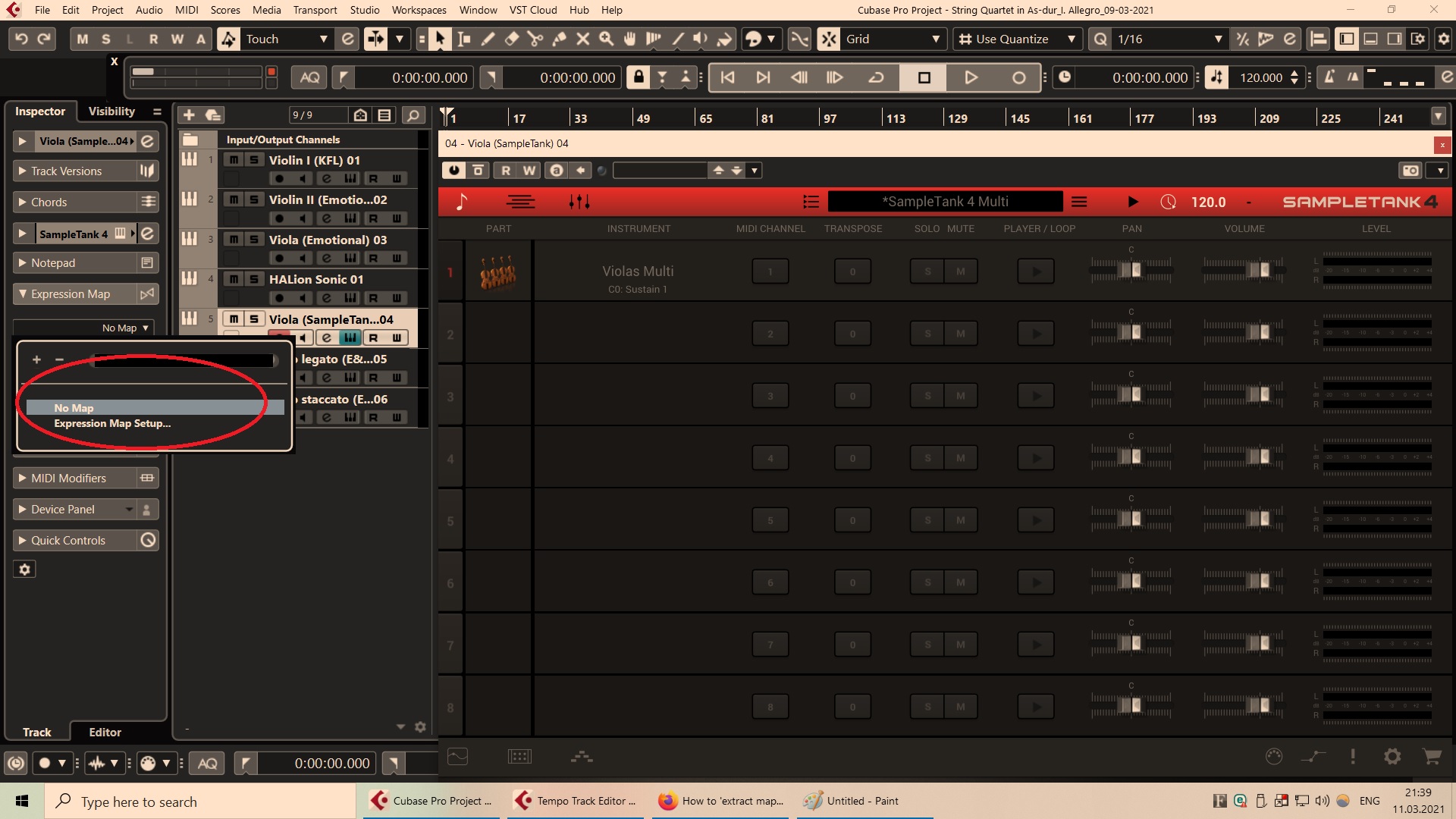Solo the Viola (Emotional) 03 track

click(254, 240)
